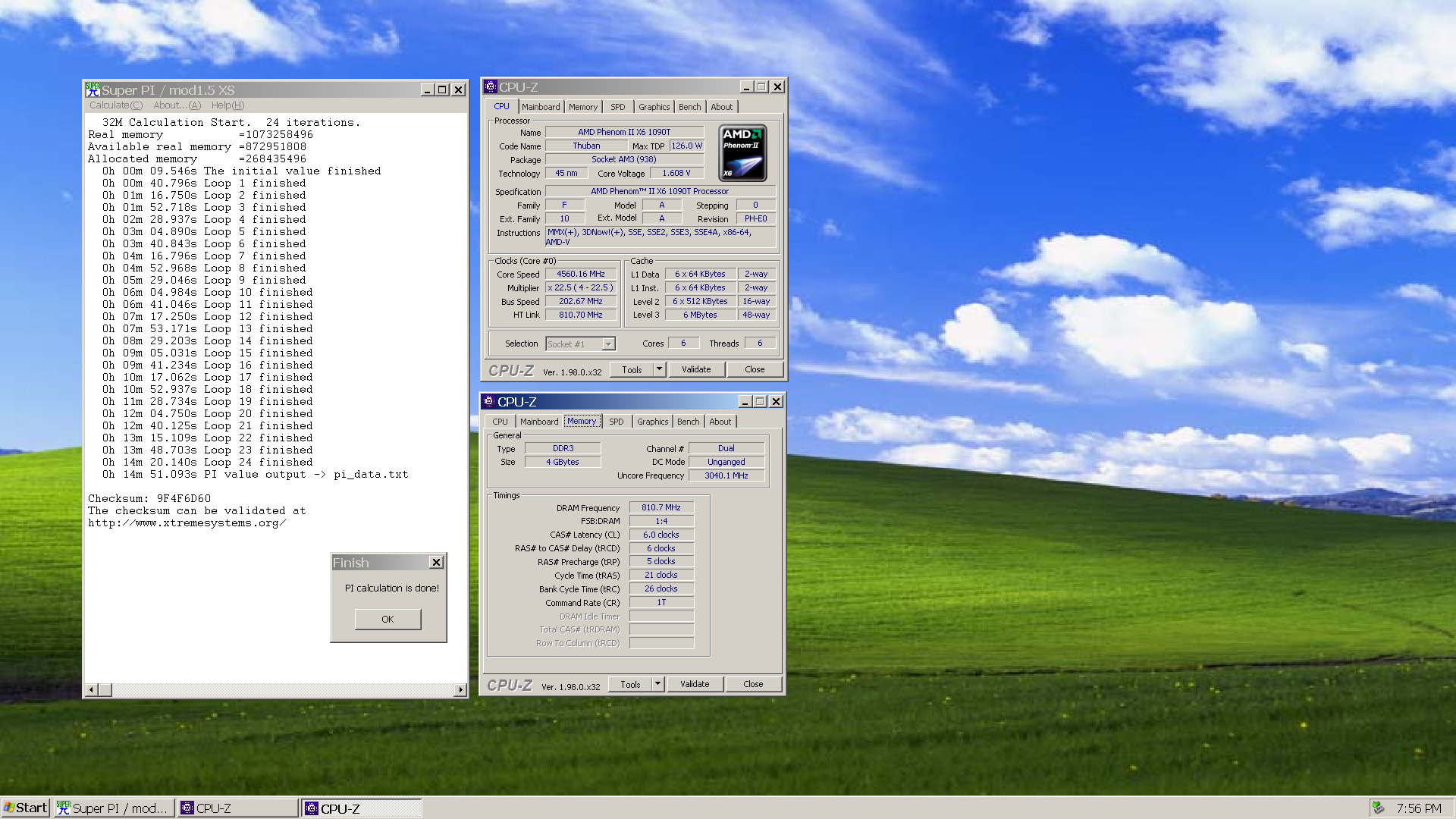Switch to About tab in top CPU-Z
This screenshot has height=819, width=1456.
click(x=721, y=107)
